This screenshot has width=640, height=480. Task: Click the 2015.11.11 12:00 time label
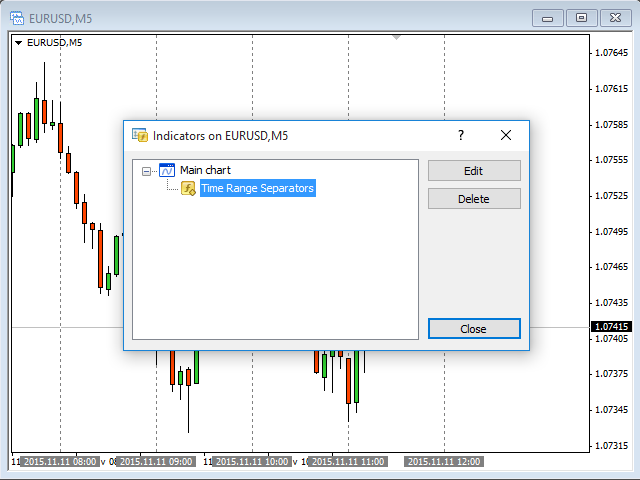(443, 462)
